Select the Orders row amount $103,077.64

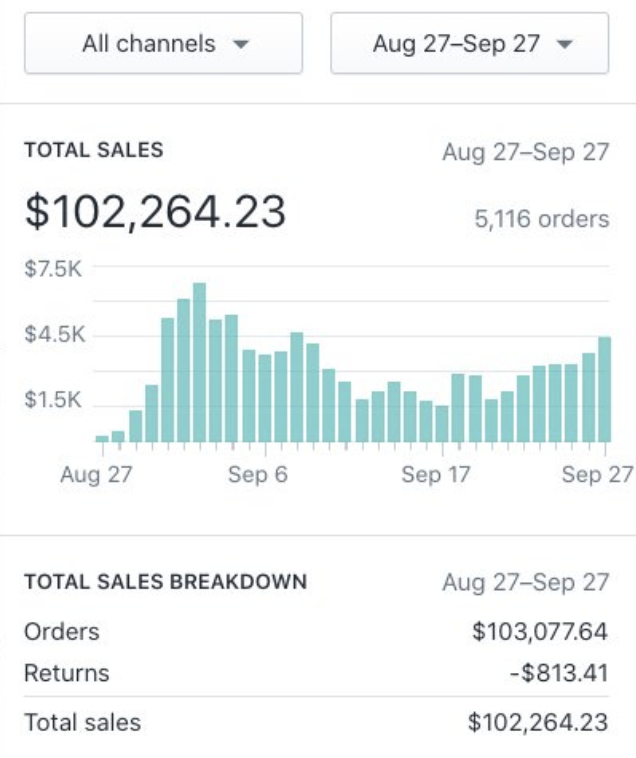pyautogui.click(x=540, y=632)
